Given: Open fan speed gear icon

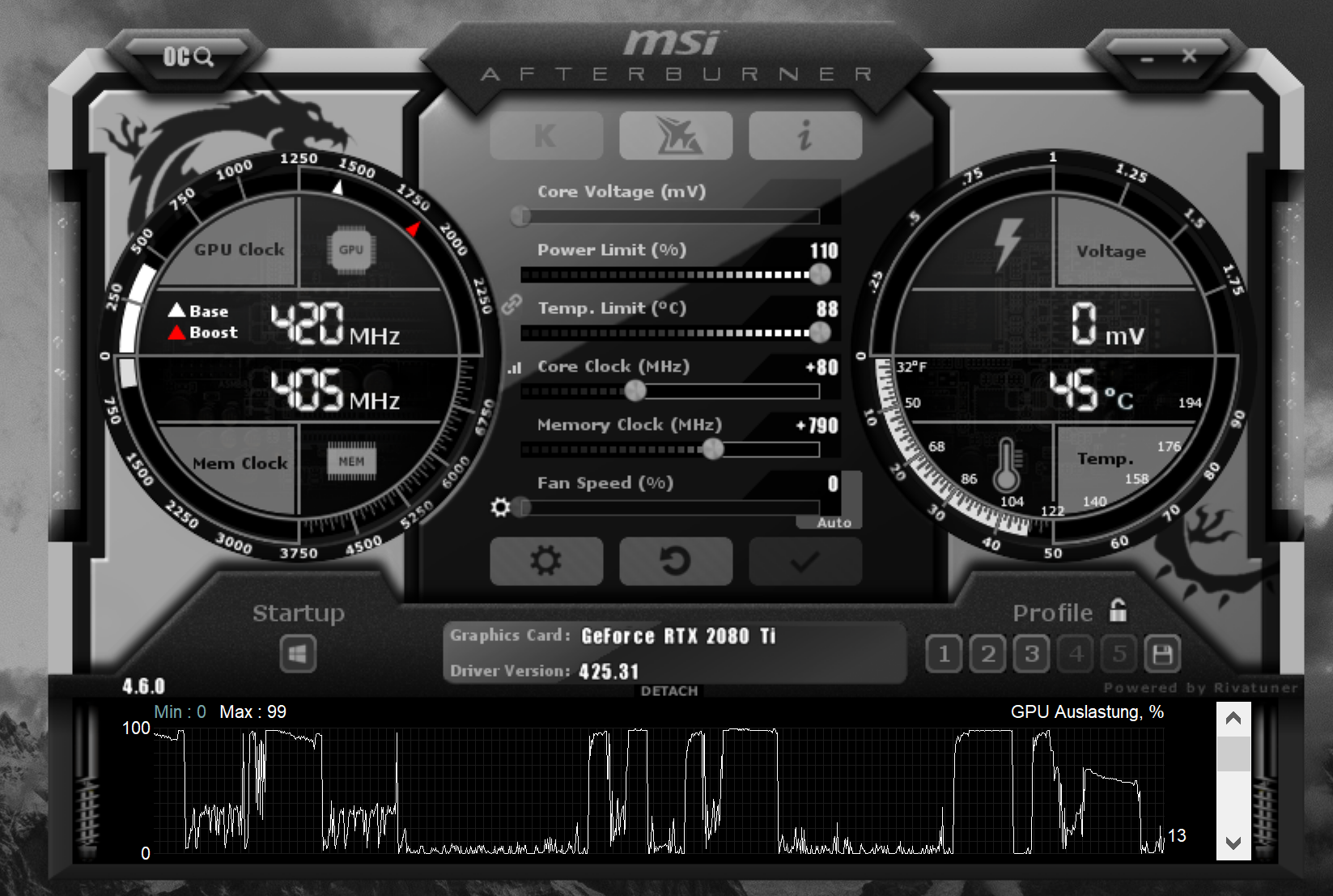Looking at the screenshot, I should (x=501, y=507).
